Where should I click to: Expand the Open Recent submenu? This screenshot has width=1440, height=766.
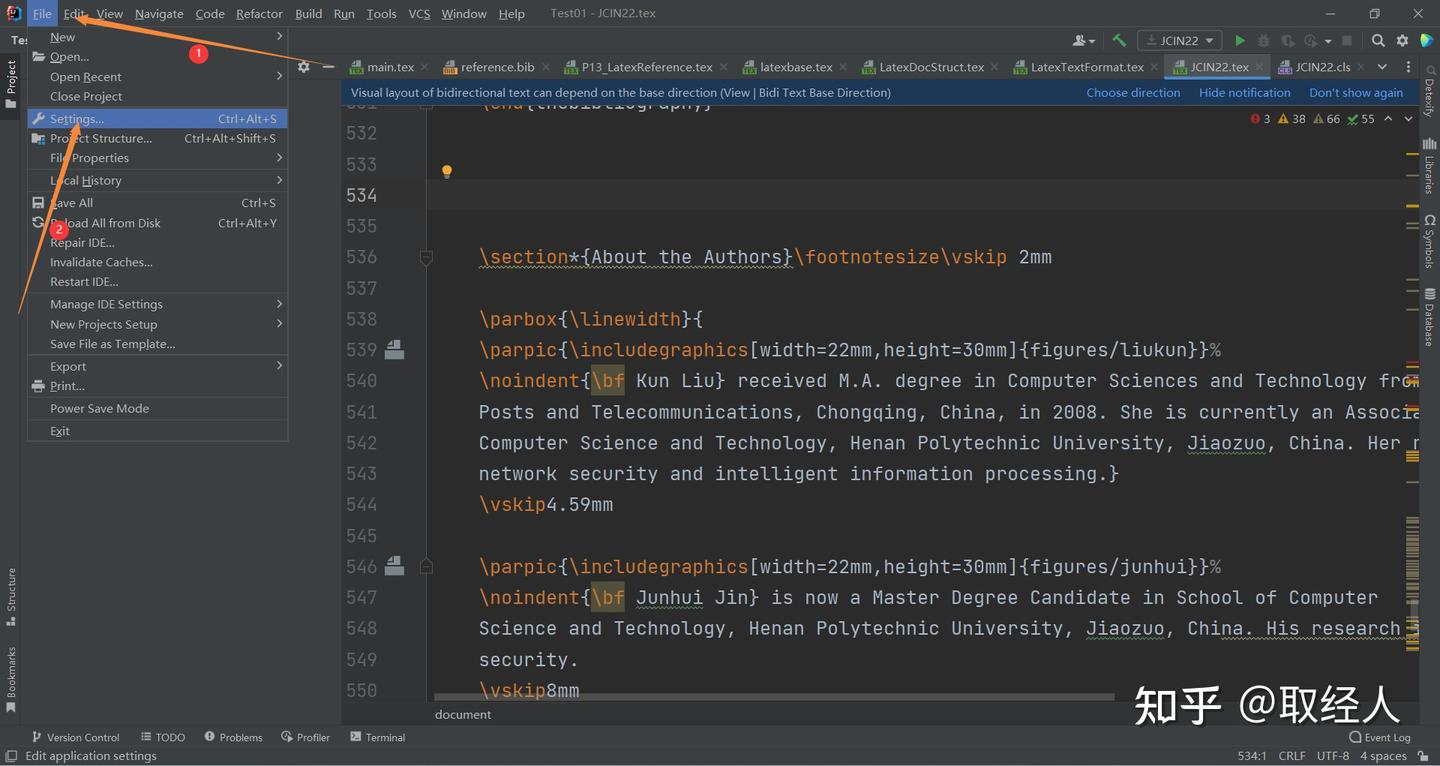click(x=86, y=77)
